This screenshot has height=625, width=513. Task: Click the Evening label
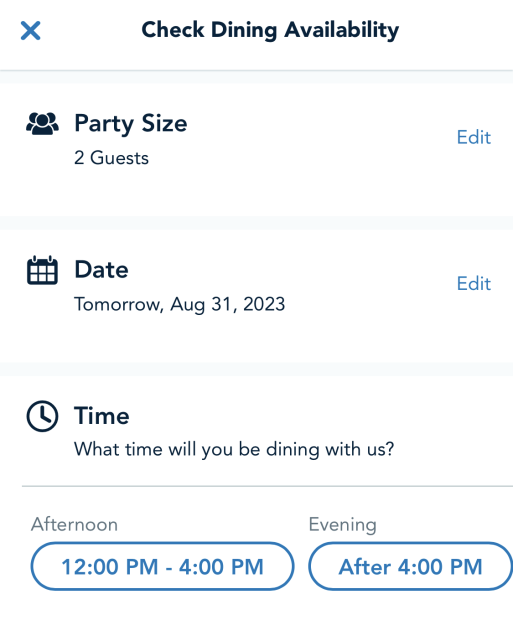342,525
